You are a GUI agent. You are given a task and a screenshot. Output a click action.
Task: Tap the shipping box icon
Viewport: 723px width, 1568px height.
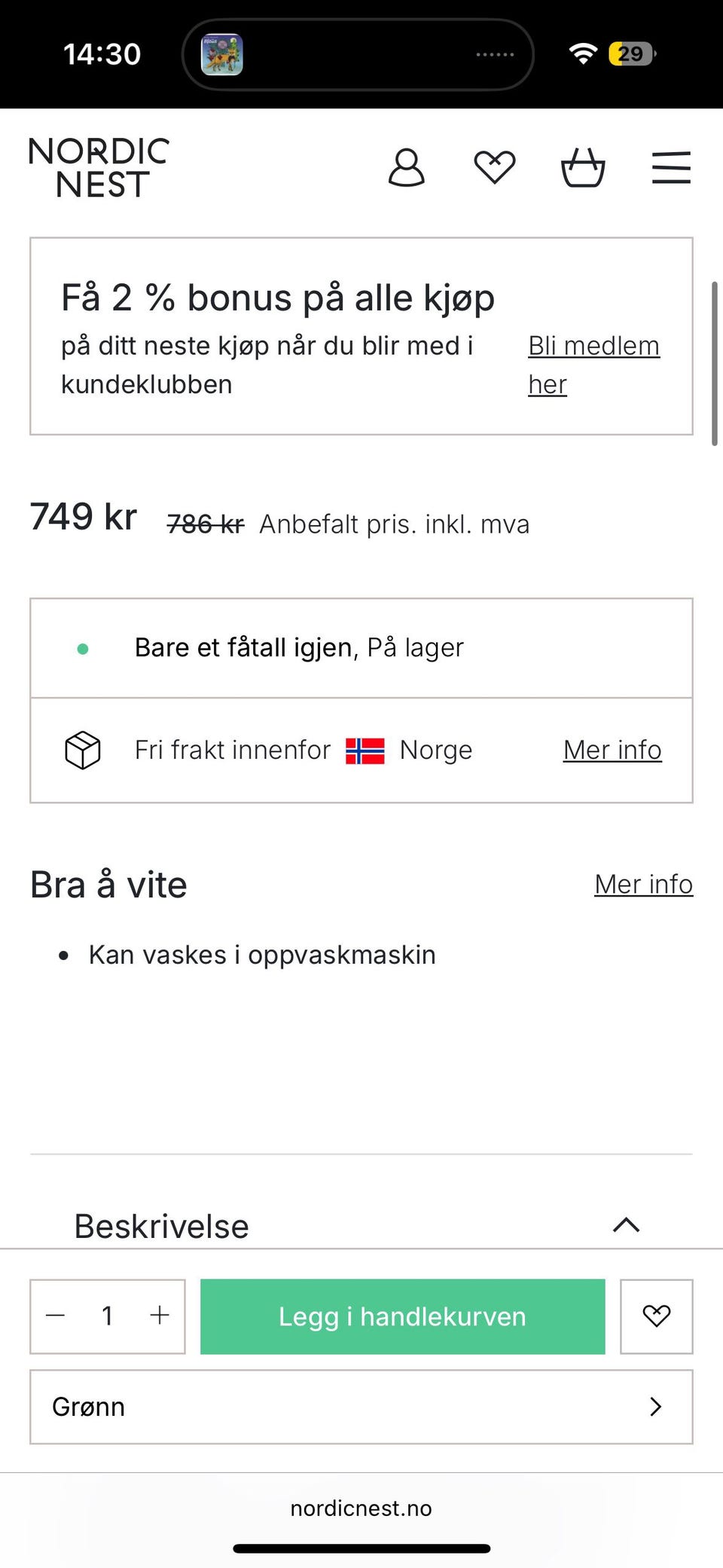click(x=83, y=750)
